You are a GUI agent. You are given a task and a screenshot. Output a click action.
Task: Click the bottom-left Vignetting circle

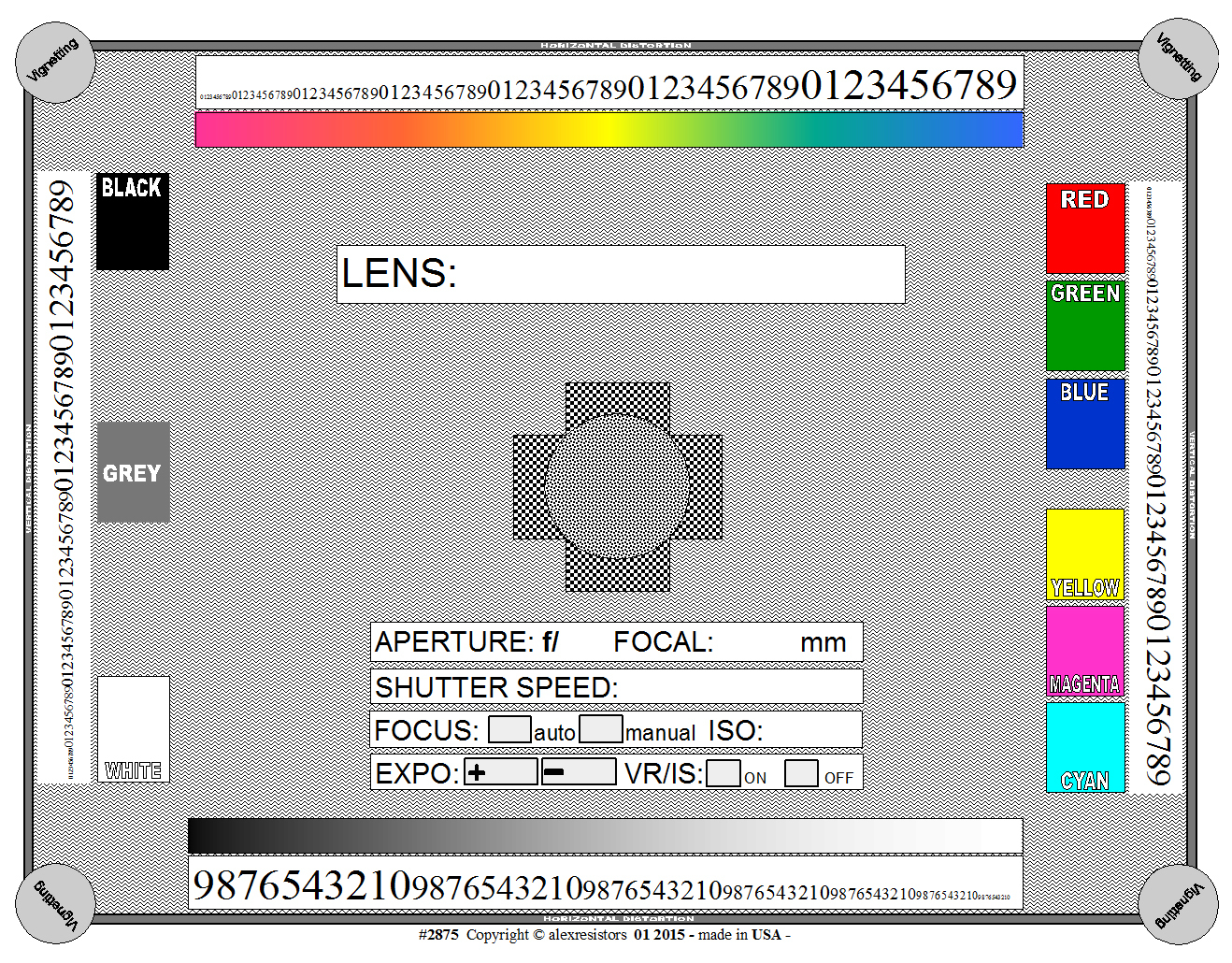(x=55, y=904)
